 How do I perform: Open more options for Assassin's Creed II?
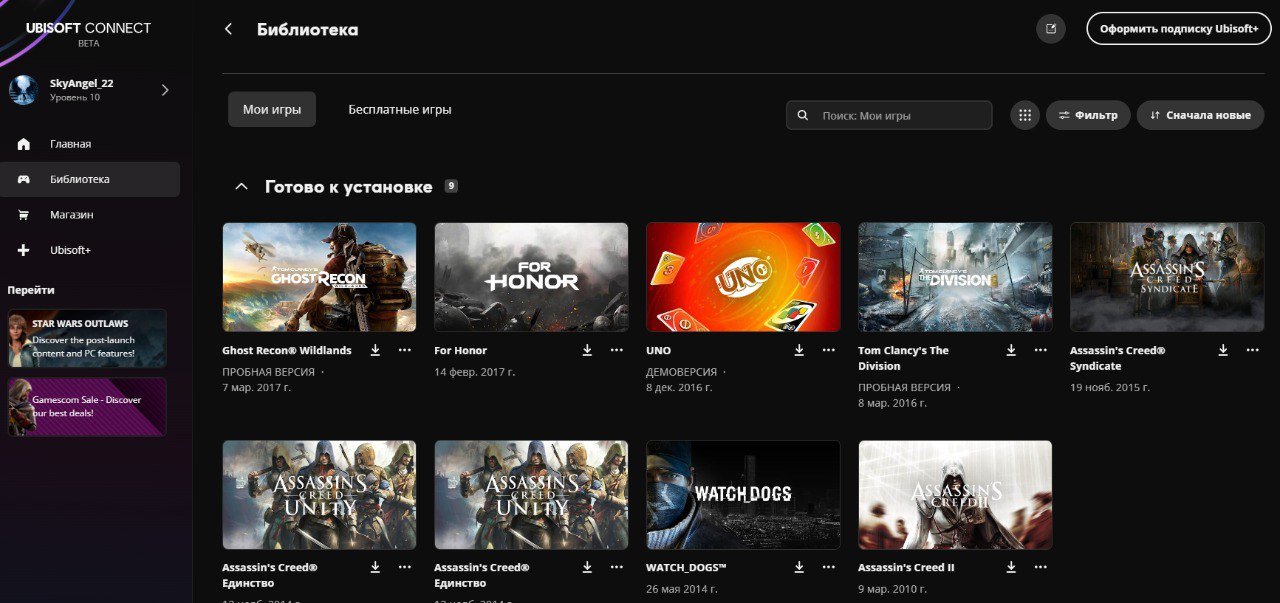[1040, 567]
